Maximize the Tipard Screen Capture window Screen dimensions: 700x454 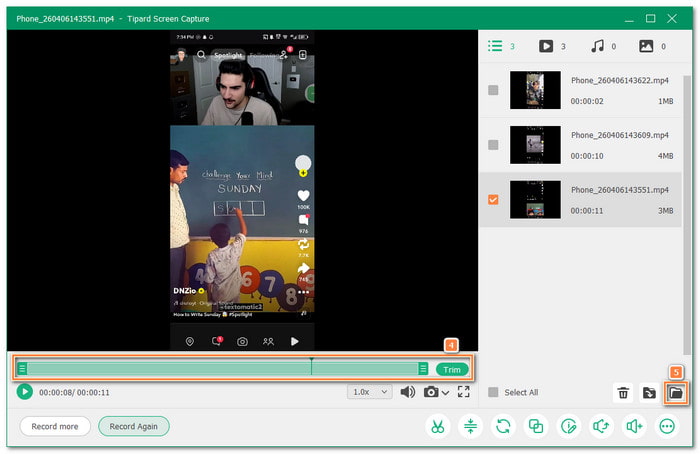[x=650, y=19]
